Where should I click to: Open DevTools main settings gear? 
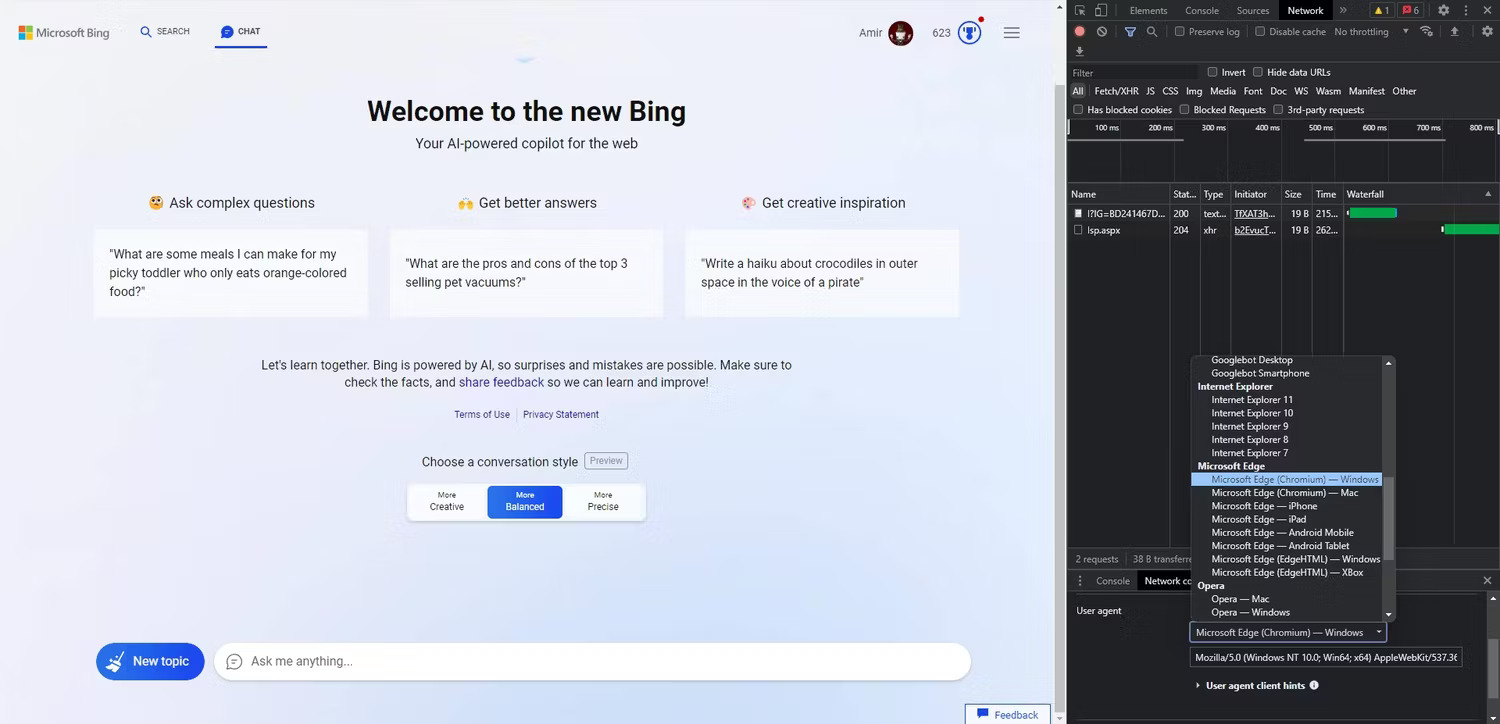[1443, 10]
